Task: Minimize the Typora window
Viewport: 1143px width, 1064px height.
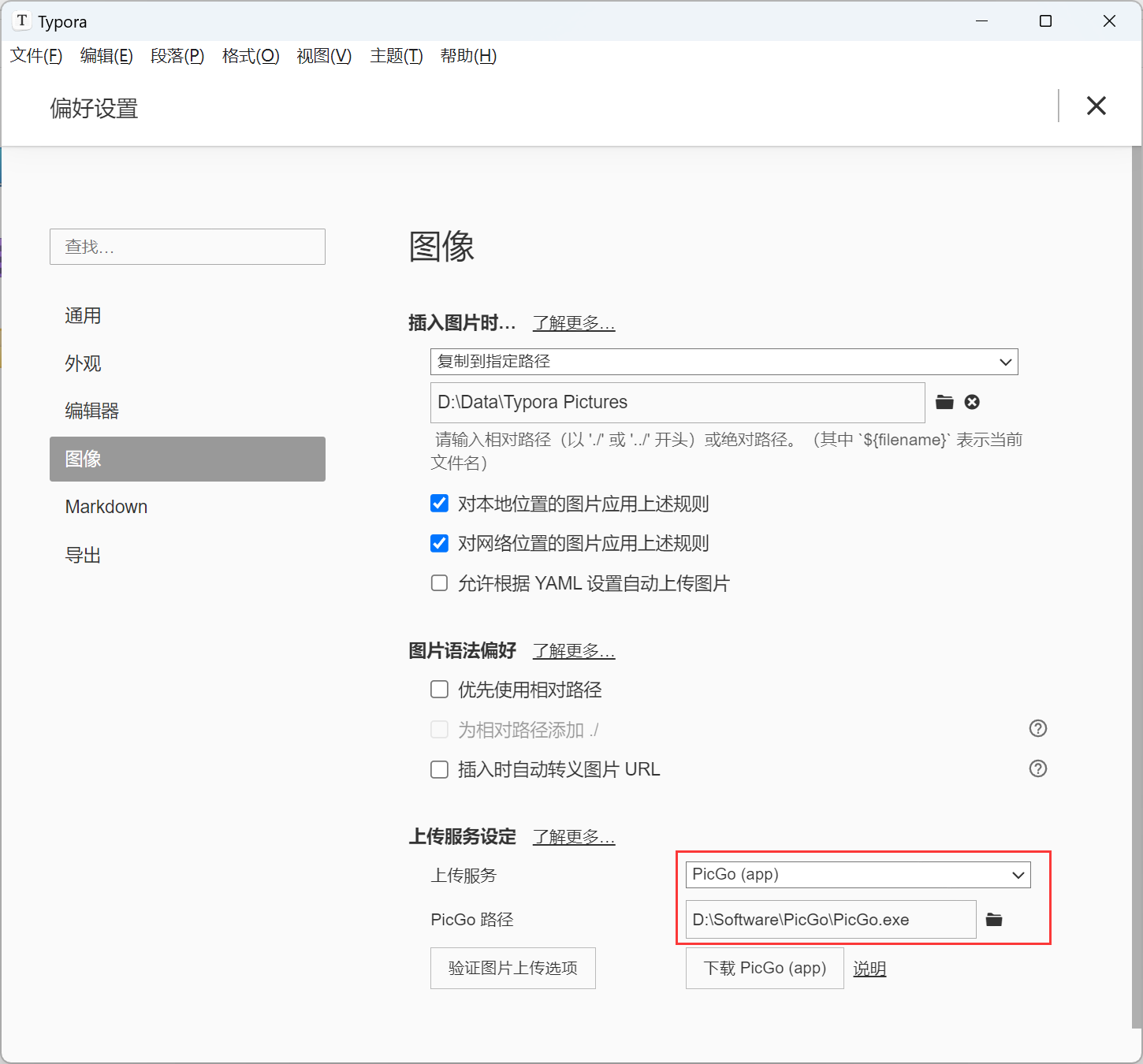Action: tap(981, 21)
